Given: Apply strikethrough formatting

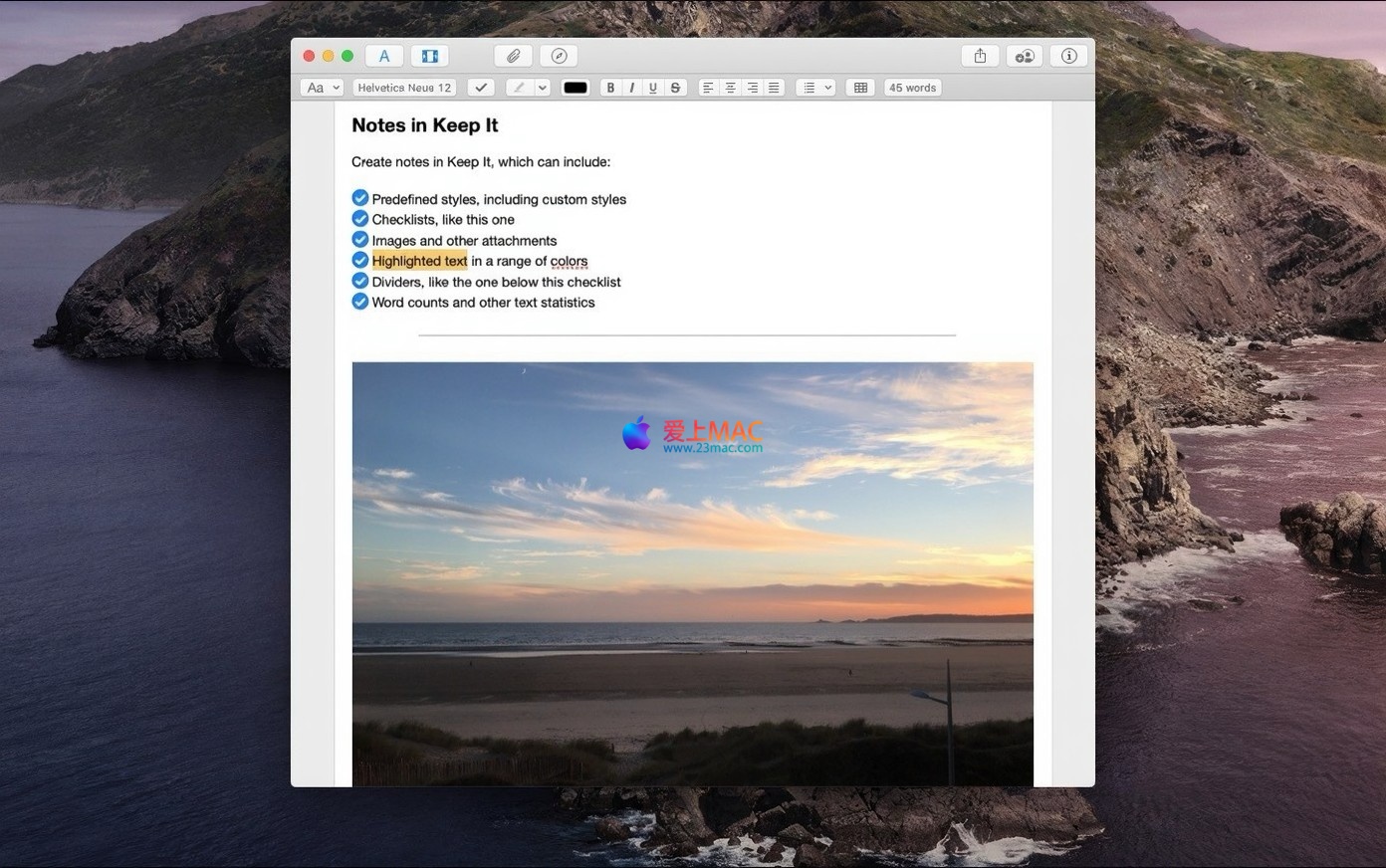Looking at the screenshot, I should pyautogui.click(x=675, y=88).
